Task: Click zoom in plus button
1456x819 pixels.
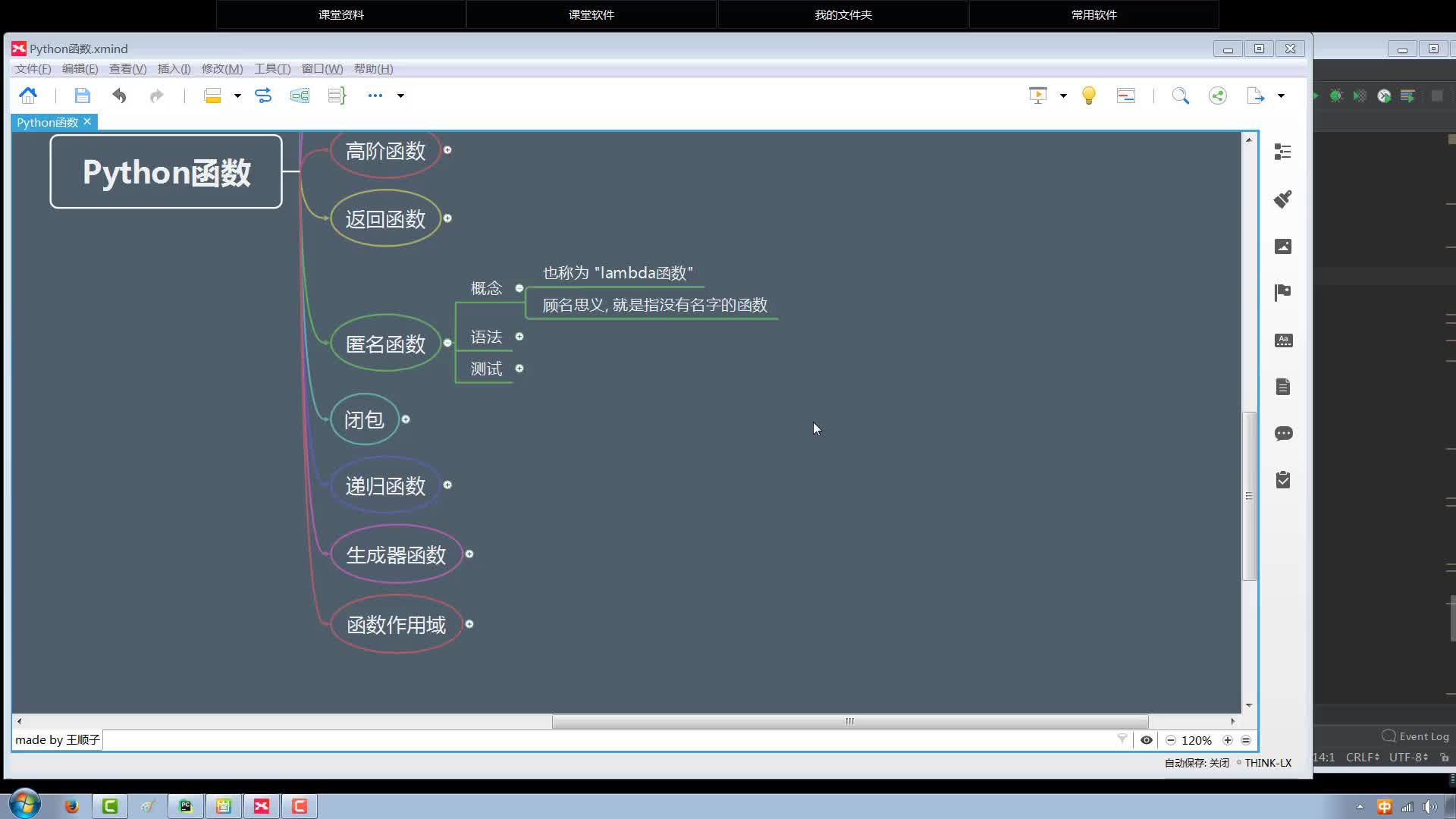Action: tap(1227, 740)
